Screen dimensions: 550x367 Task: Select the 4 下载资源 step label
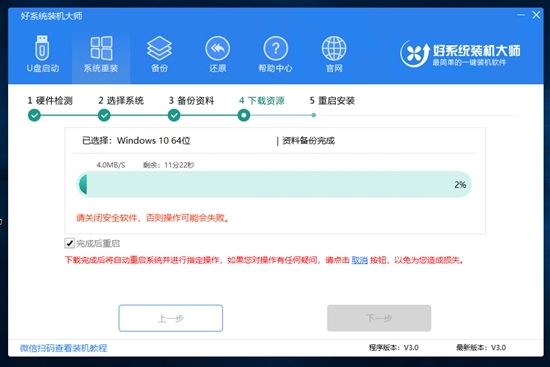[262, 101]
